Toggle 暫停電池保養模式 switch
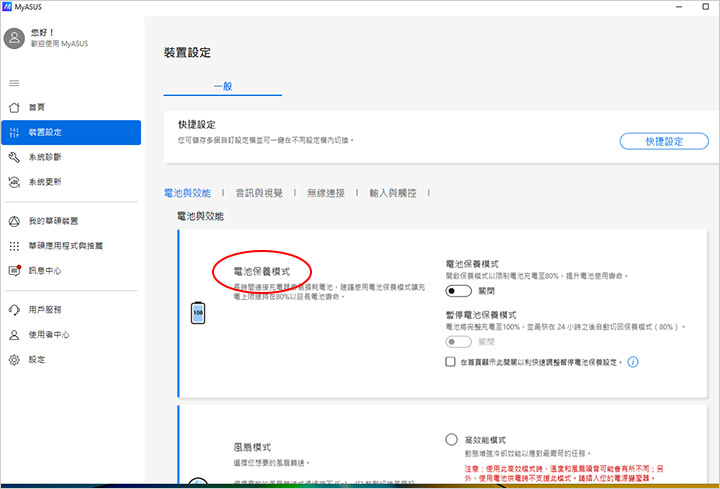The width and height of the screenshot is (720, 489). pos(458,342)
